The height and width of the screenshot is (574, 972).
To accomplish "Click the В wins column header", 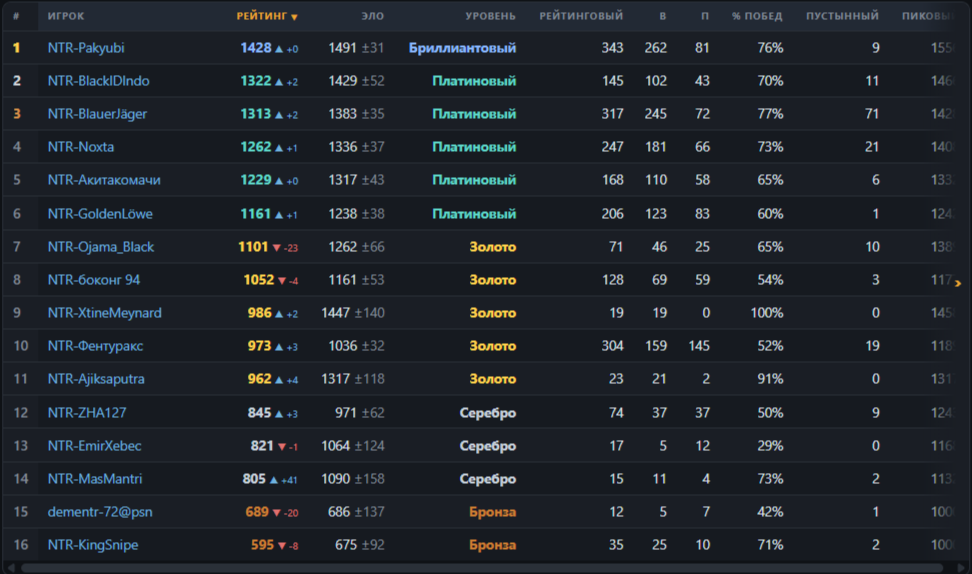I will coord(663,16).
